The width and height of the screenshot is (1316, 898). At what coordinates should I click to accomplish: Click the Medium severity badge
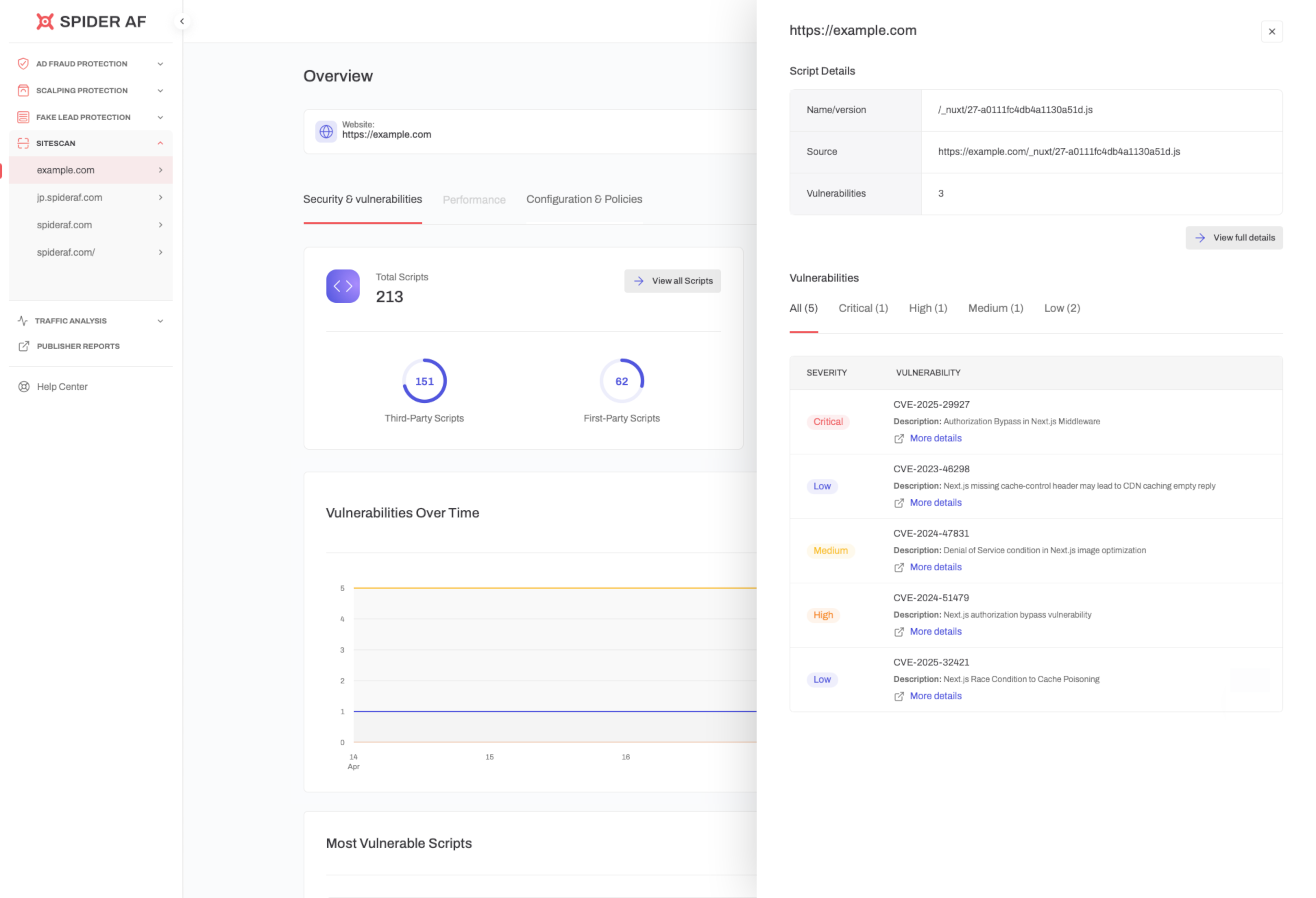point(830,551)
